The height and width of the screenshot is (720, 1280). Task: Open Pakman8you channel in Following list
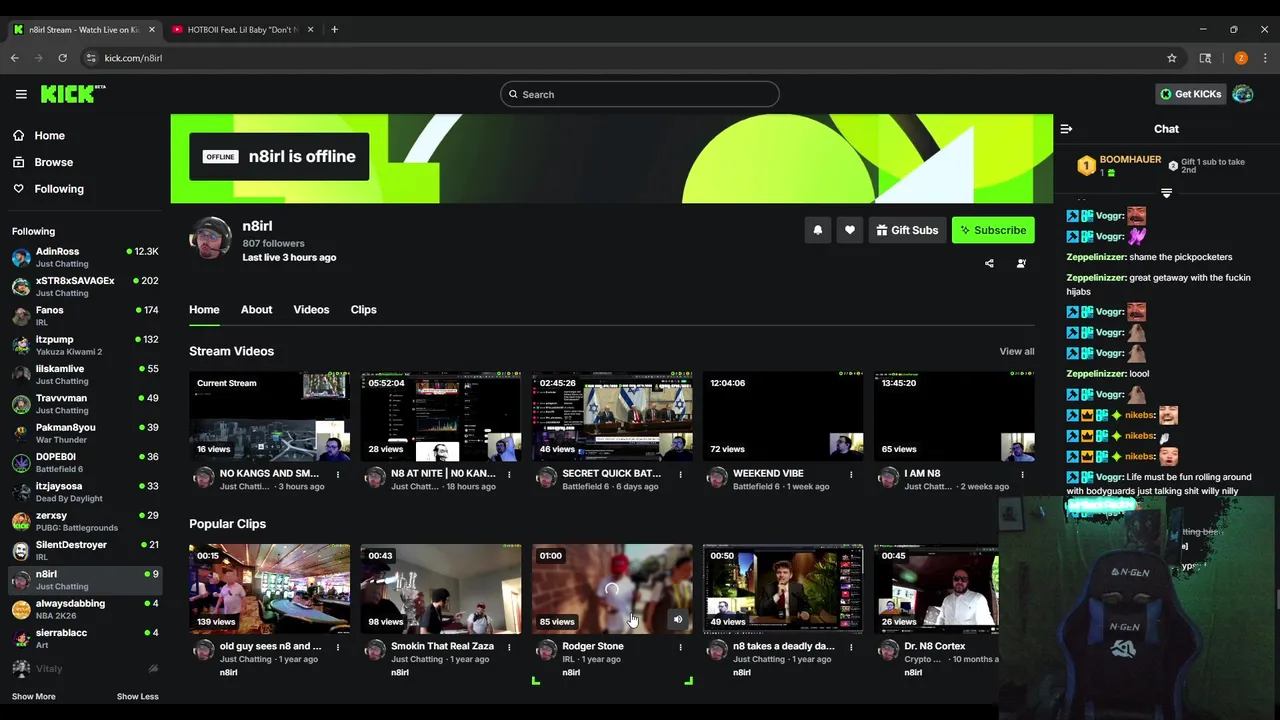point(84,433)
